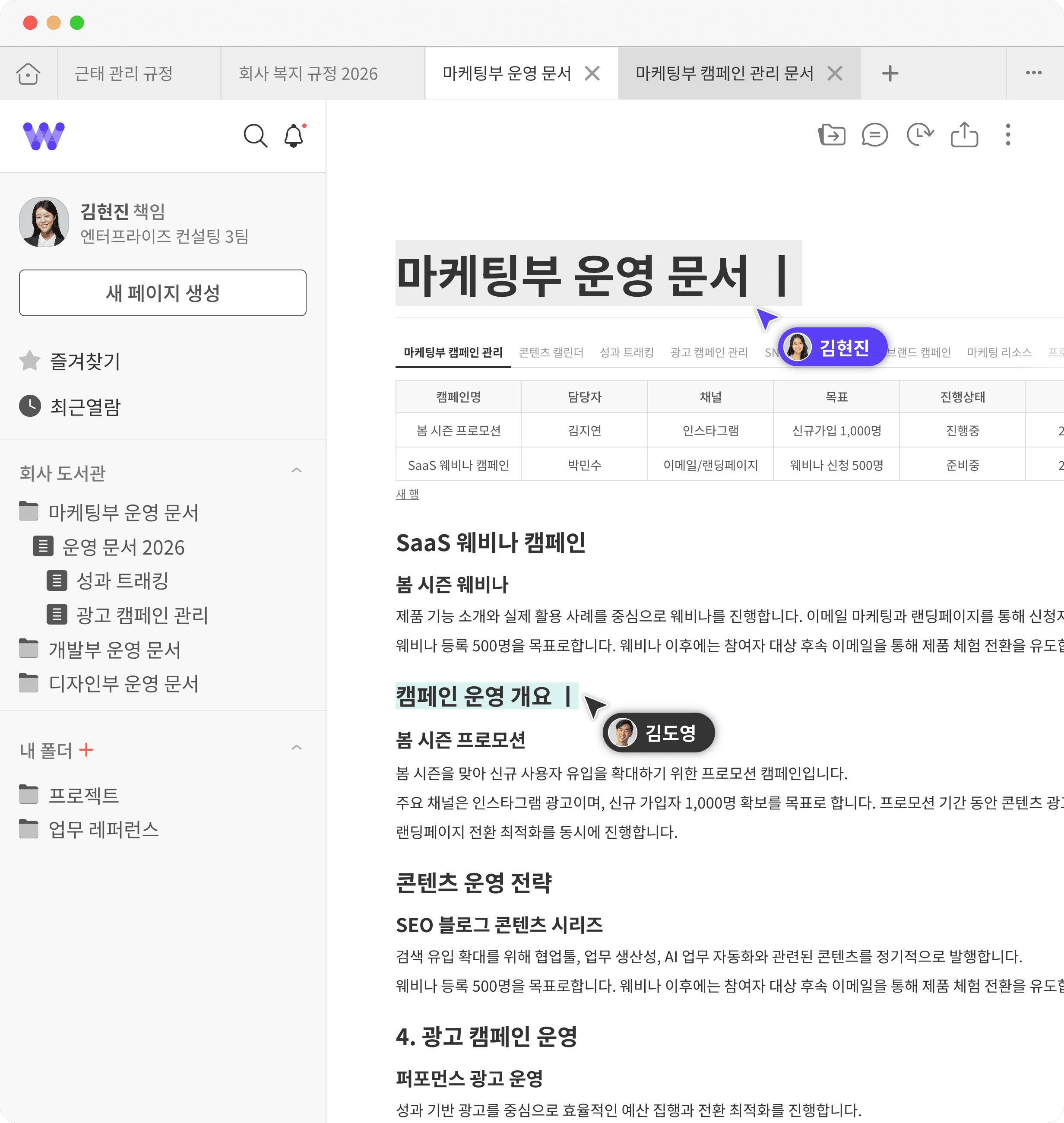1064x1123 pixels.
Task: Close the 마케팅부 캠페인 관리 문서 tab
Action: 835,74
